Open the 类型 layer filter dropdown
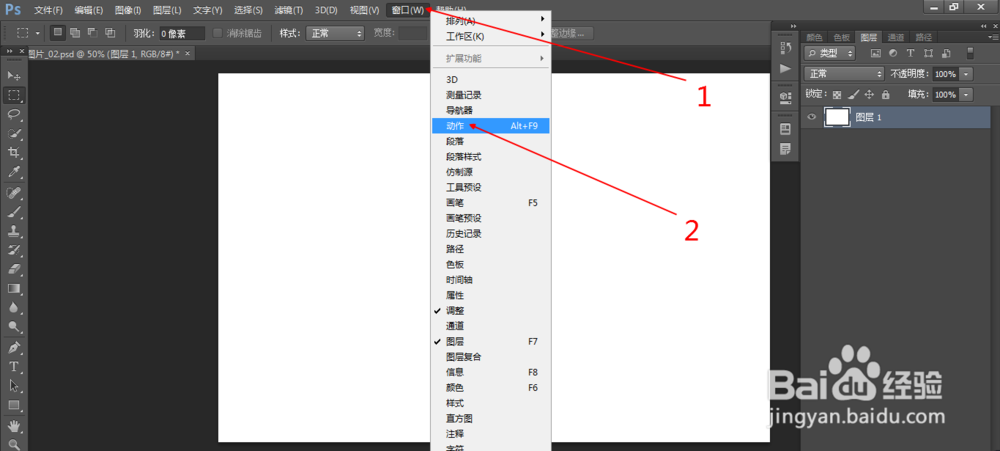This screenshot has width=1000, height=451. [830, 53]
